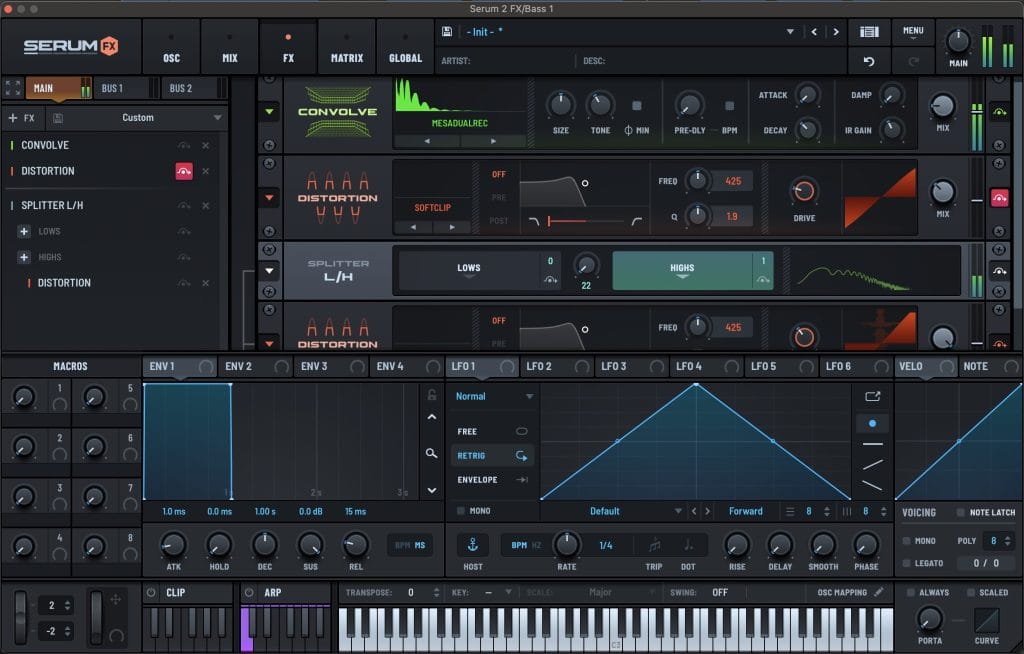The height and width of the screenshot is (654, 1024).
Task: Enable the voicing MONO checkbox
Action: [906, 541]
